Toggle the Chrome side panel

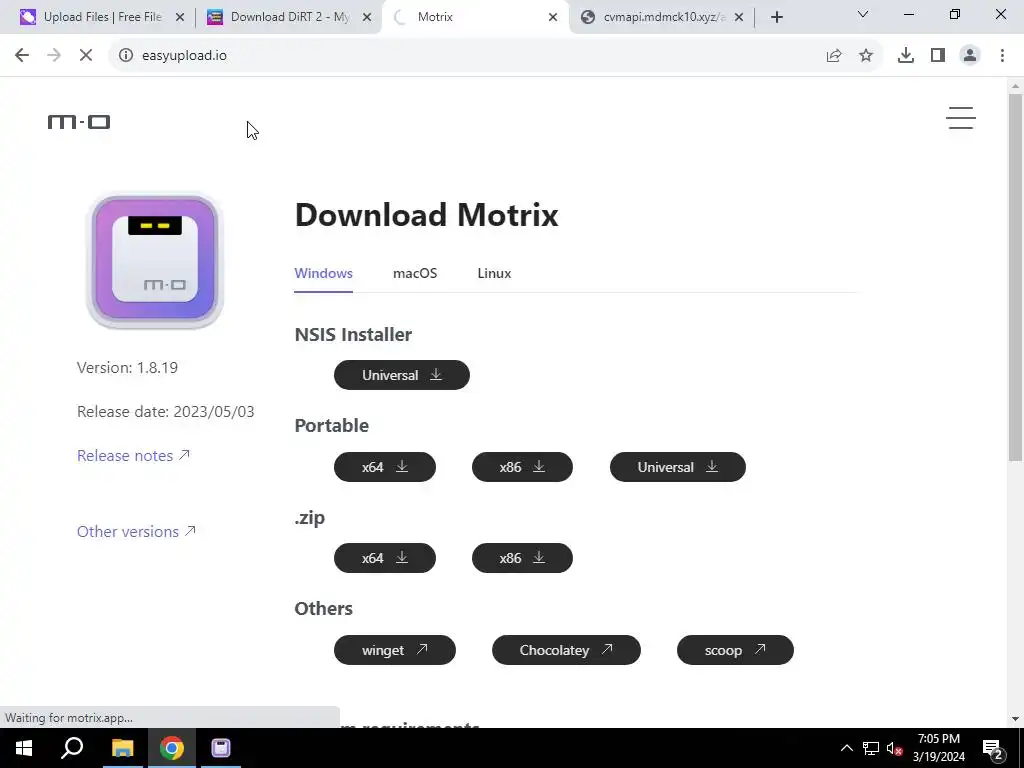coord(938,55)
